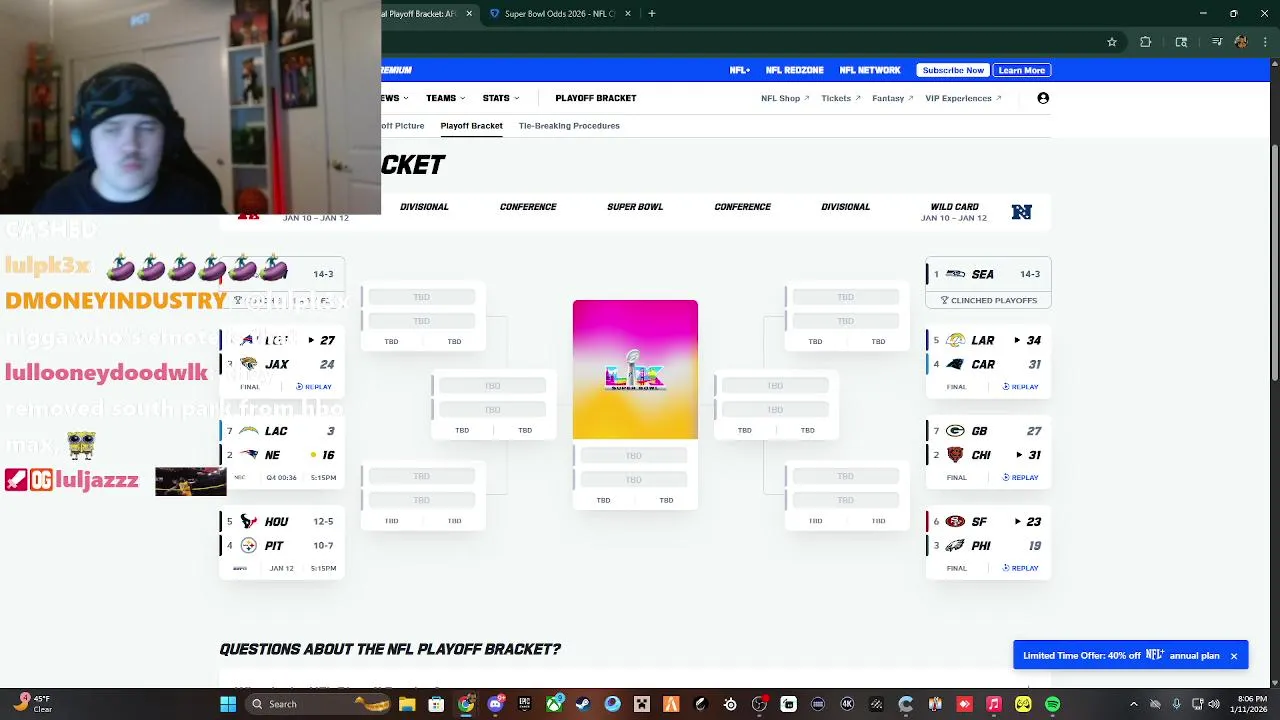Click the CLINCHED PLAYOFFS label under SEA
The height and width of the screenshot is (720, 1280).
click(x=989, y=300)
